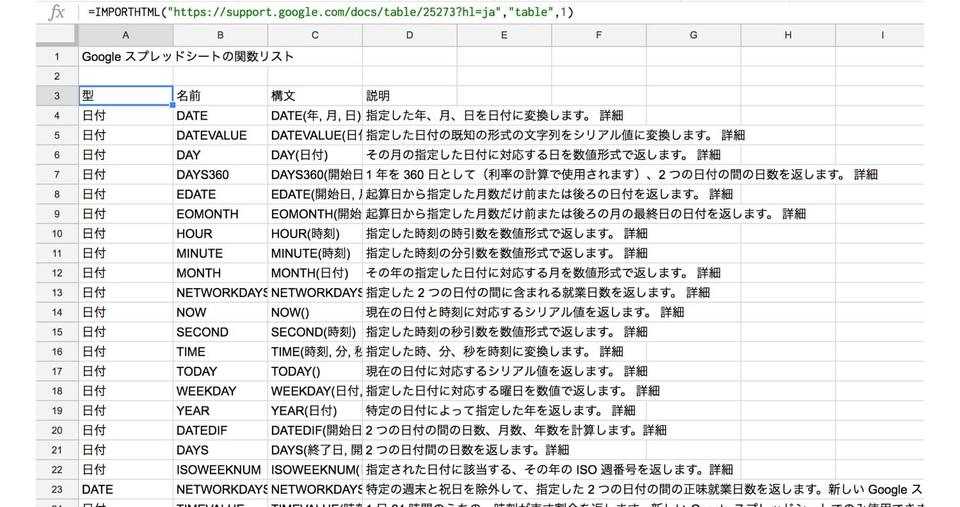
Task: Select column E header
Action: tap(504, 35)
